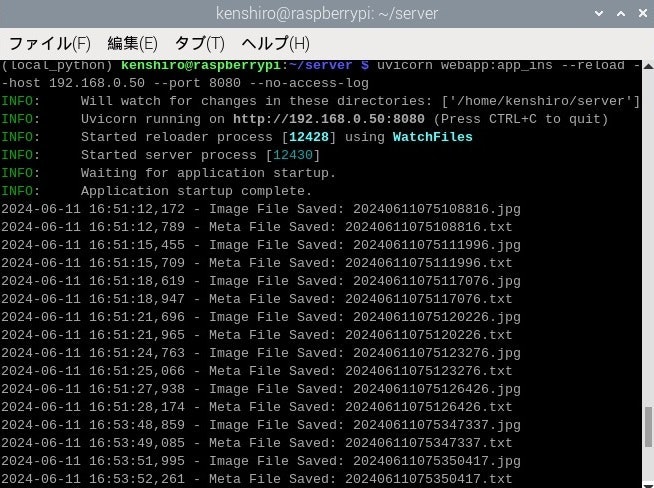Image resolution: width=654 pixels, height=488 pixels.
Task: Click filename 20240611075108816.jpg
Action: 437,209
